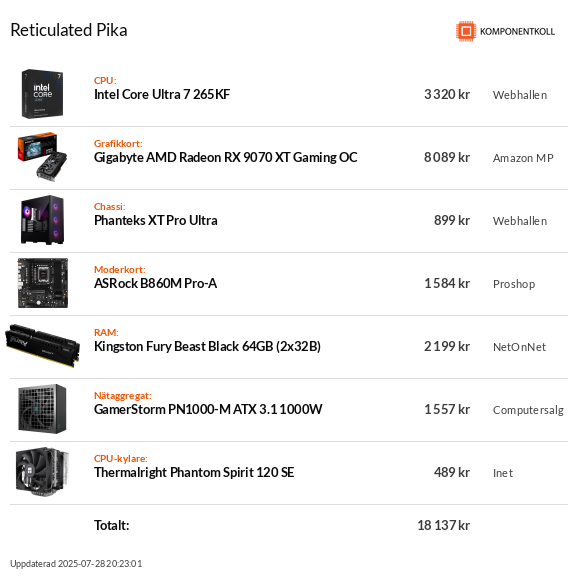Open the Intel Core Ultra 7 265KF product link
The width and height of the screenshot is (577, 577).
point(162,95)
